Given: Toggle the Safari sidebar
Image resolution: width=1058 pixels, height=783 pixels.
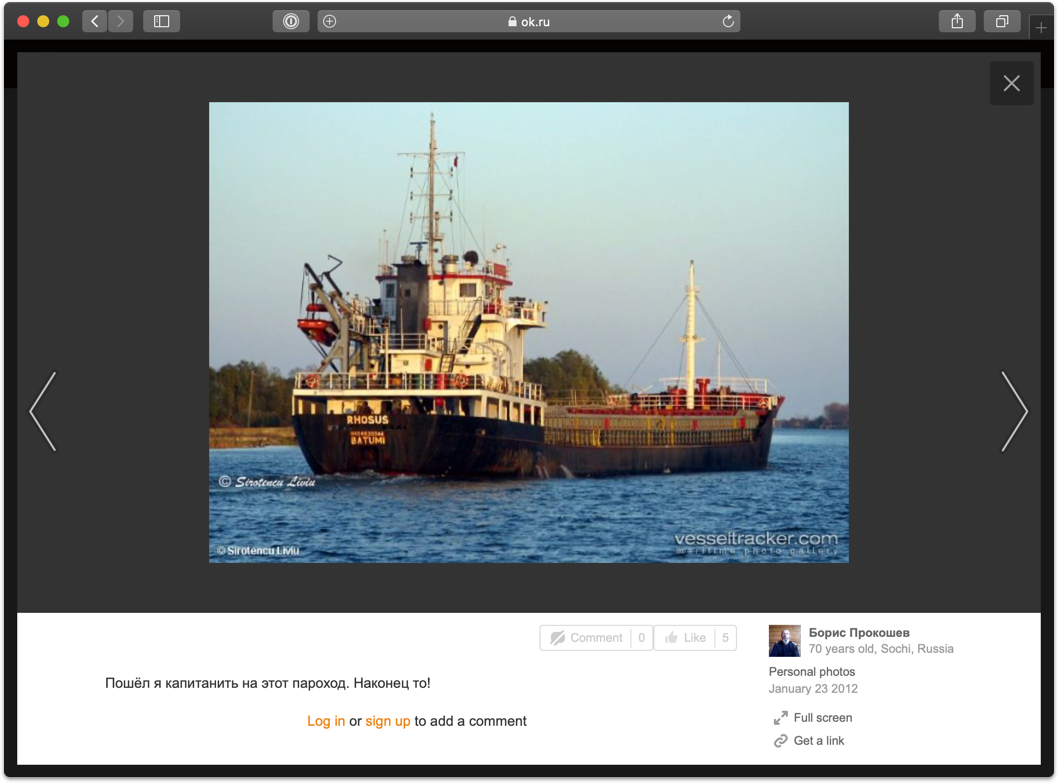Looking at the screenshot, I should tap(161, 21).
